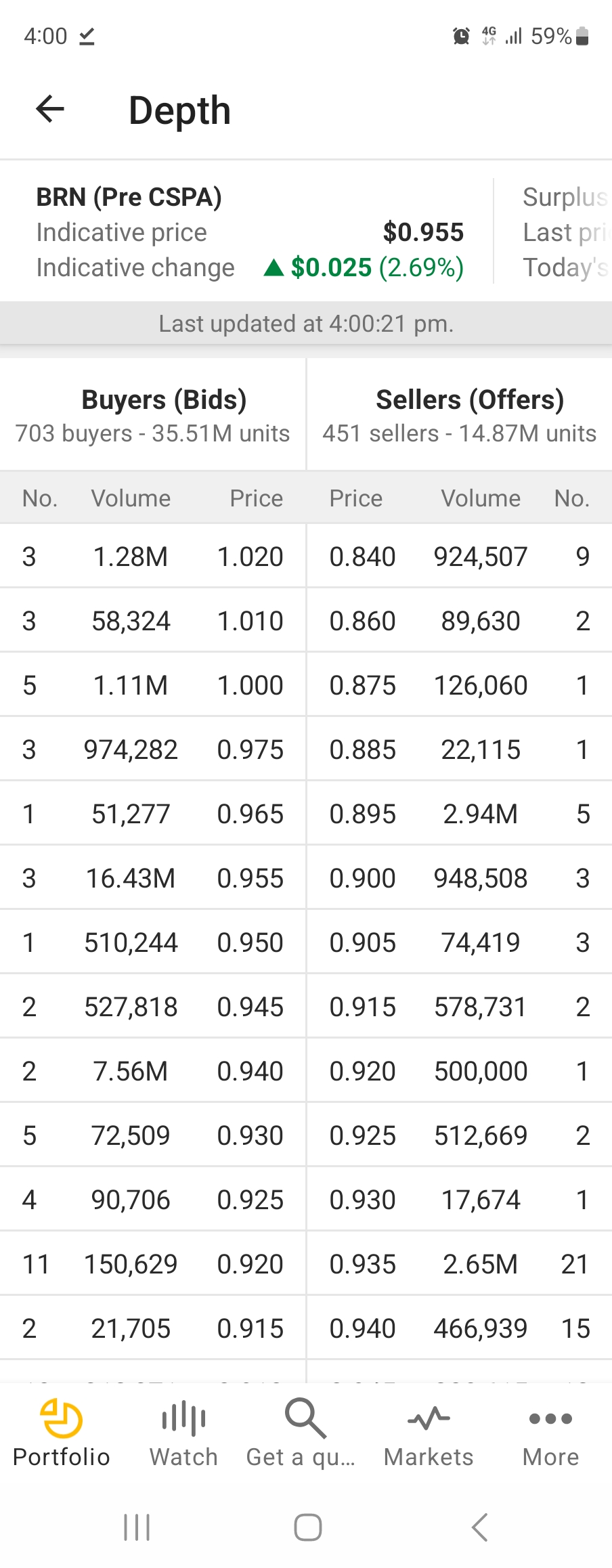Open the Watch list icon
This screenshot has width=612, height=1568.
(x=183, y=1418)
